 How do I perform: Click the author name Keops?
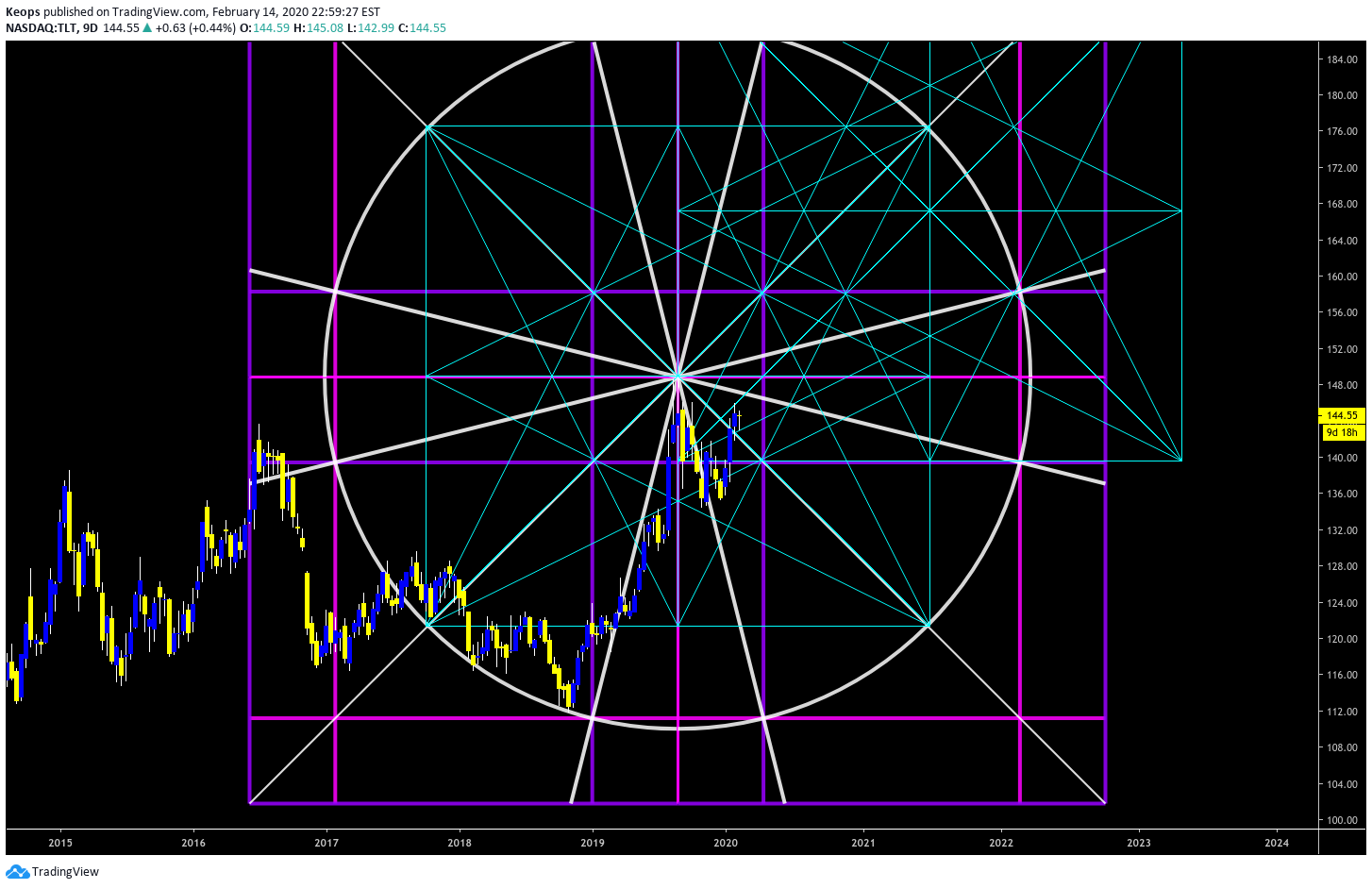point(23,12)
